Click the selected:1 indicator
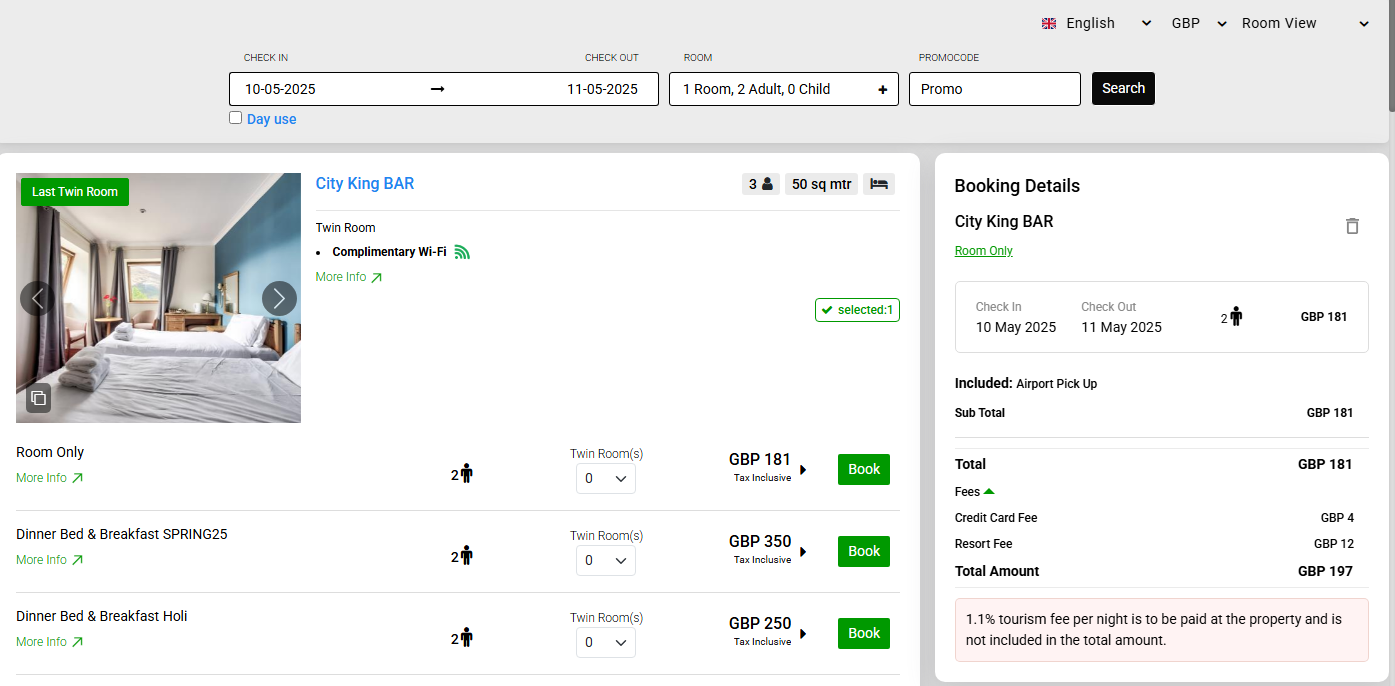 pyautogui.click(x=857, y=310)
